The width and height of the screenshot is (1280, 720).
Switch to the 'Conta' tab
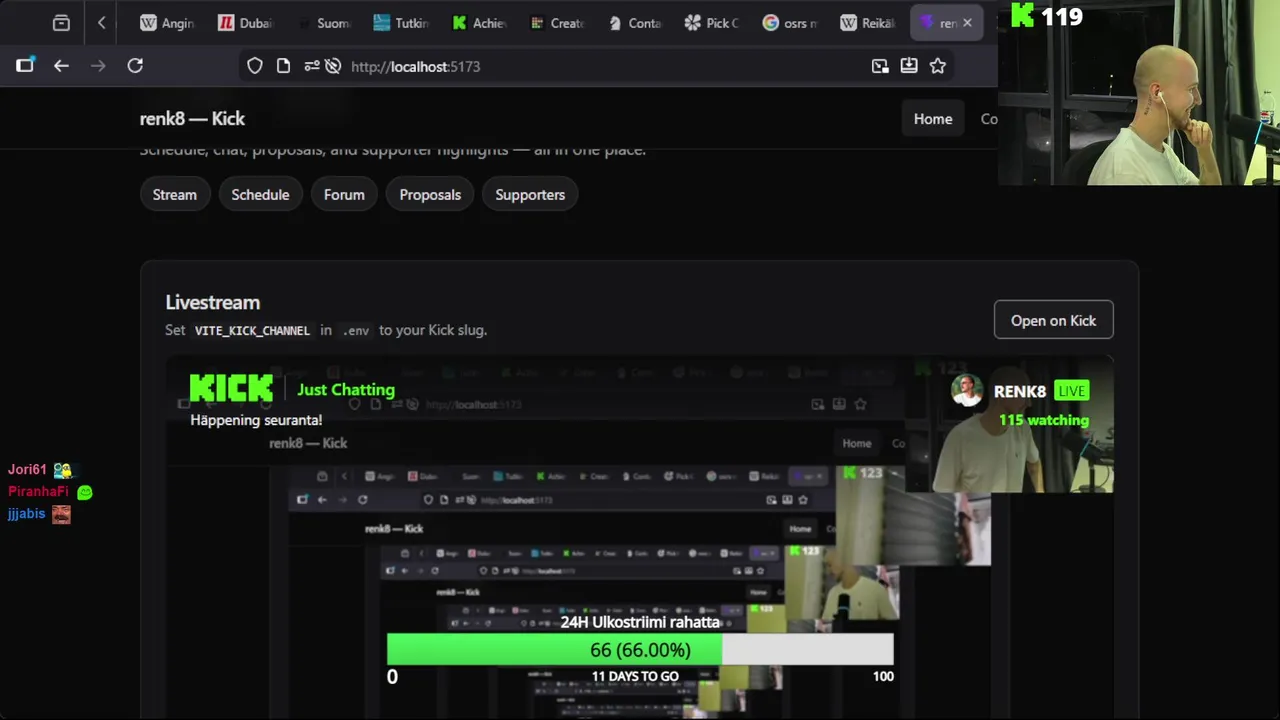tap(635, 23)
